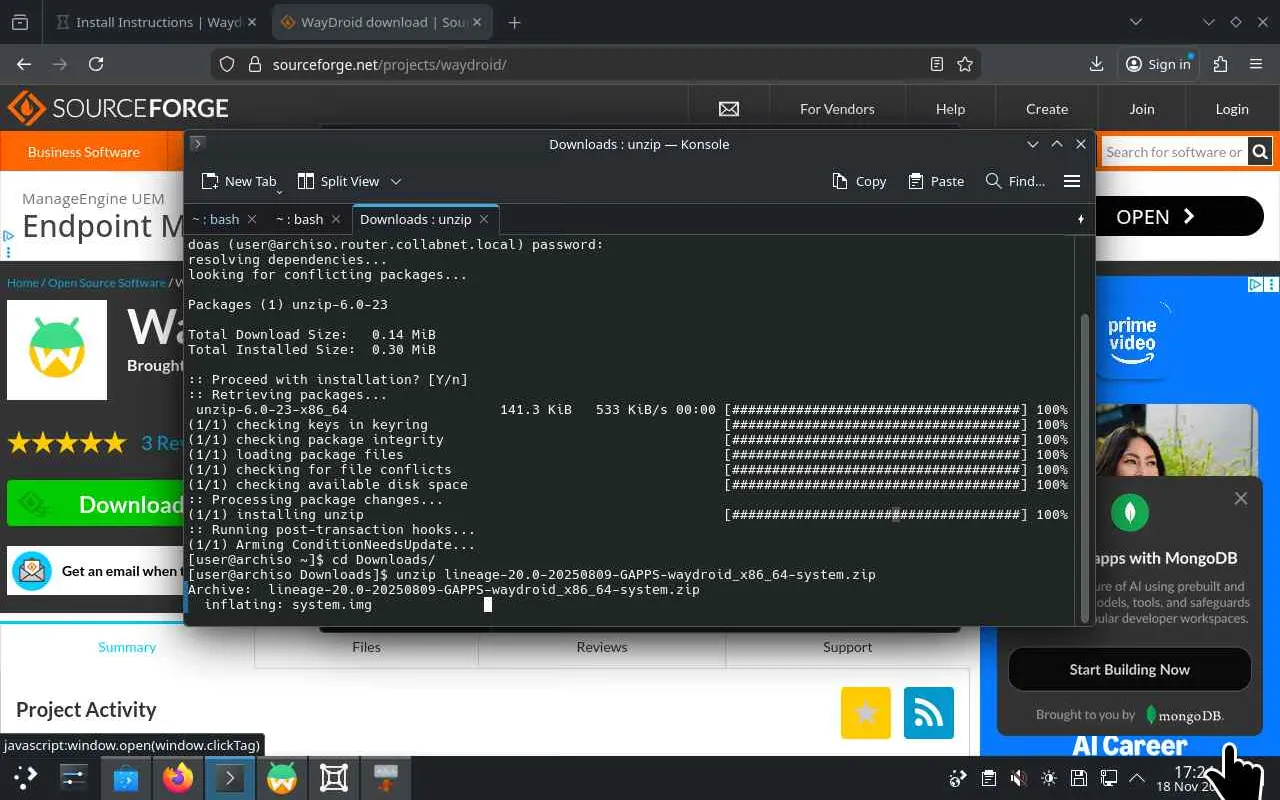Click the Join link on SourceForge

click(x=1142, y=109)
